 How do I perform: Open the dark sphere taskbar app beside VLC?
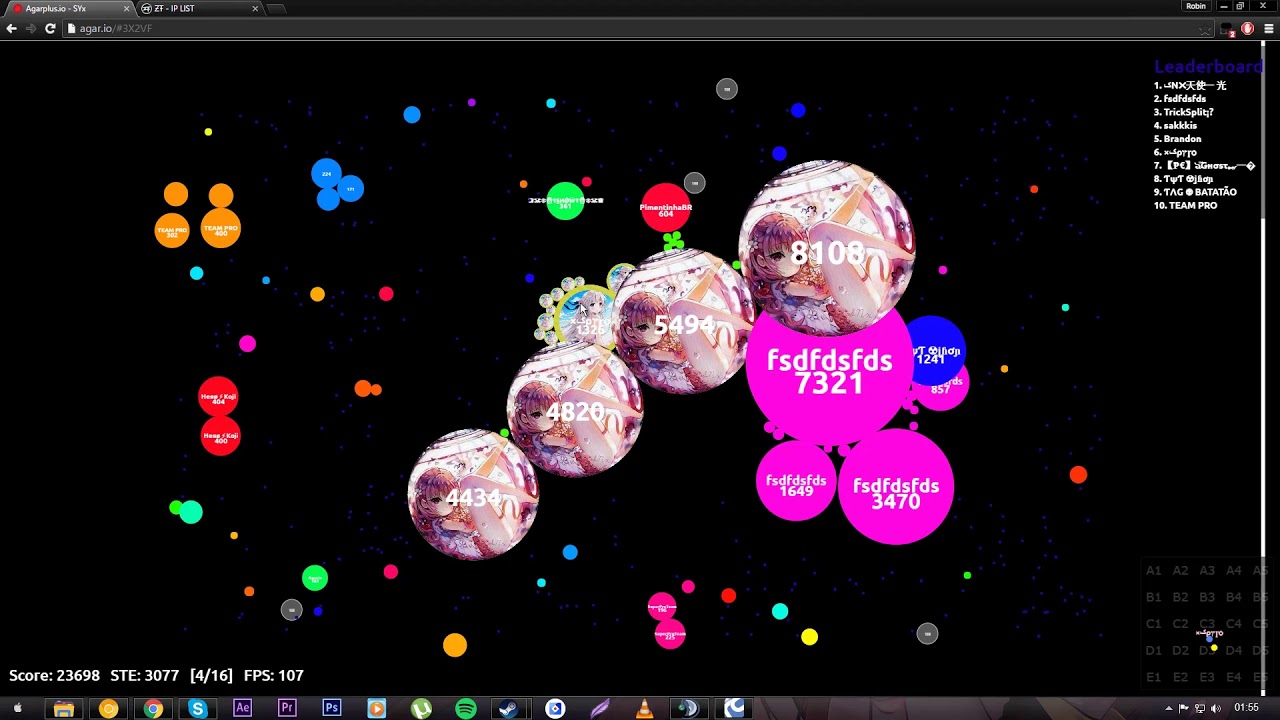689,708
